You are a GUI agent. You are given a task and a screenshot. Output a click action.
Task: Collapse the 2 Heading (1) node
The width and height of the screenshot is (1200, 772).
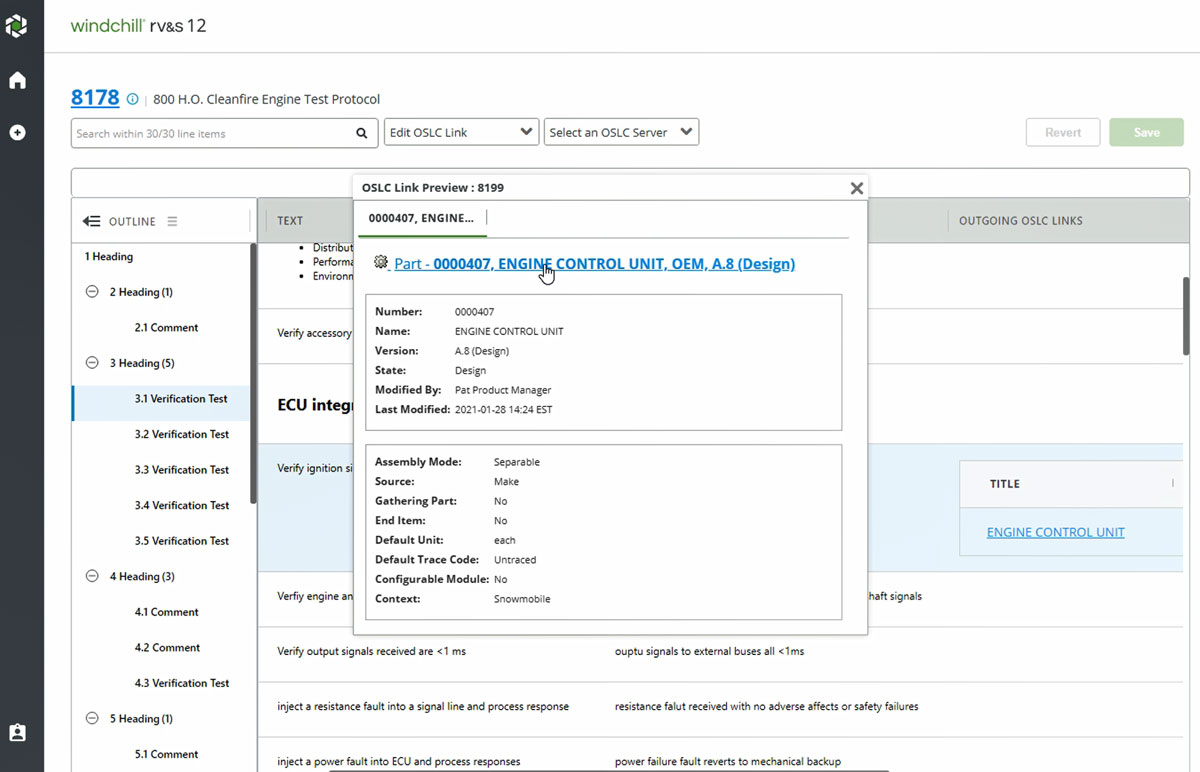pyautogui.click(x=92, y=292)
